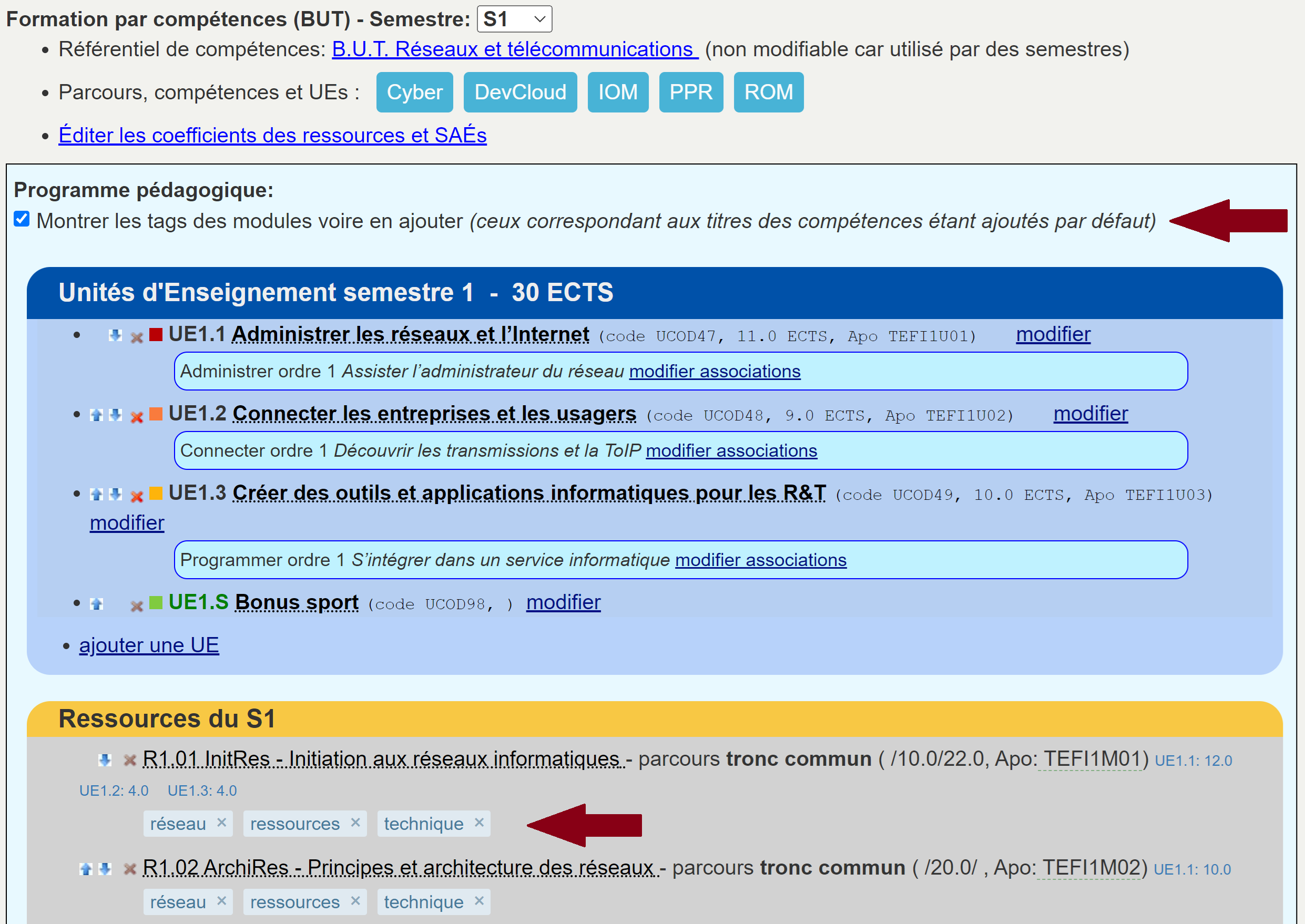This screenshot has height=924, width=1305.
Task: Move UE1.3 down with the arrow icon
Action: 115,494
